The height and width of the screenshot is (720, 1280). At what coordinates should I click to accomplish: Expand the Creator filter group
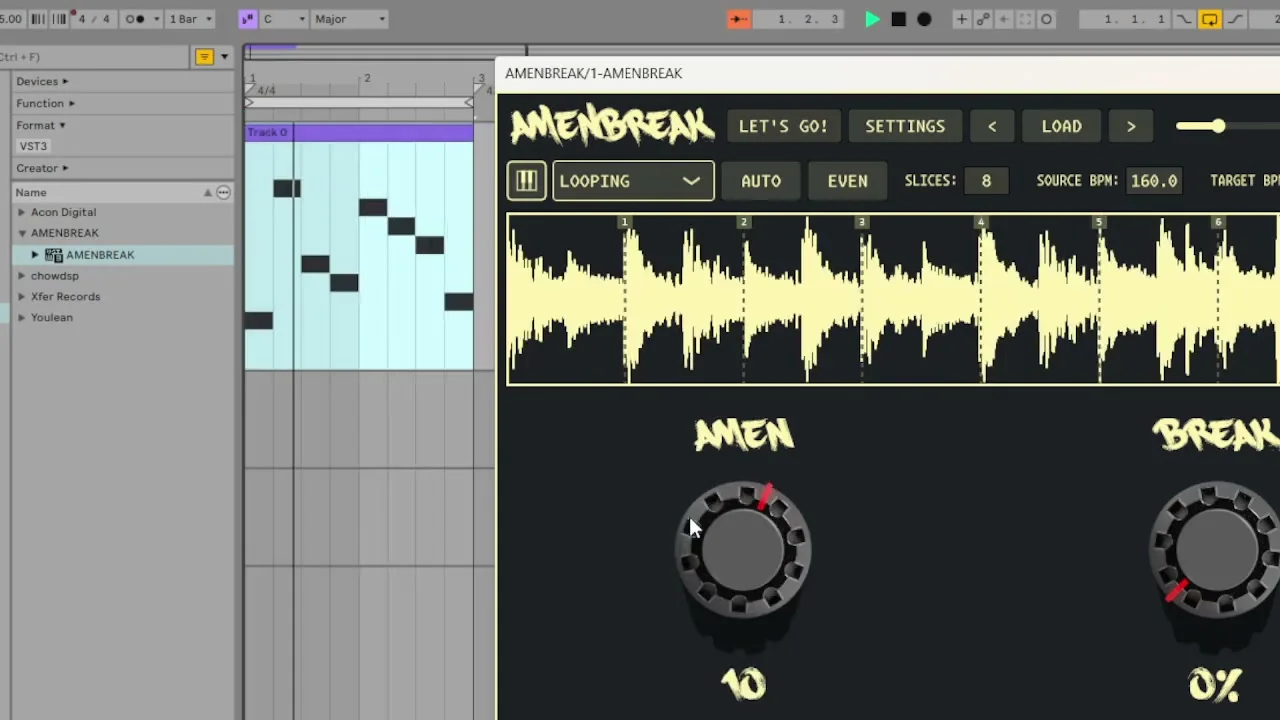(42, 168)
